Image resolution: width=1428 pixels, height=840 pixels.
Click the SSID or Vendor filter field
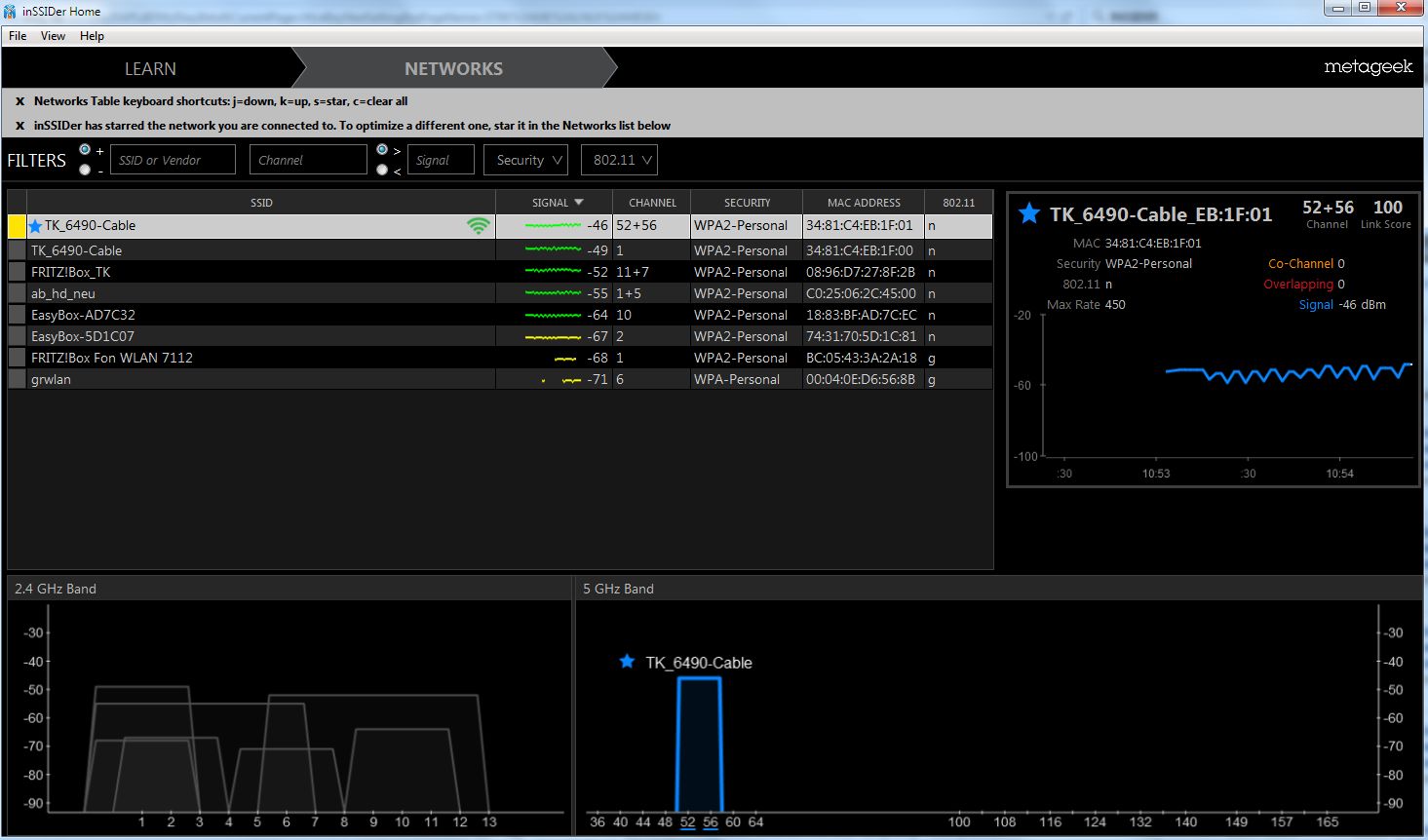[x=173, y=160]
